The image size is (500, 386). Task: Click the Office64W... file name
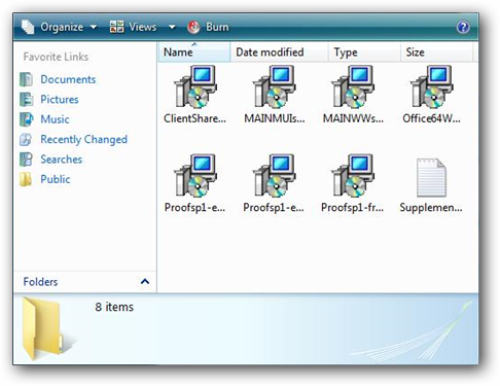[432, 118]
